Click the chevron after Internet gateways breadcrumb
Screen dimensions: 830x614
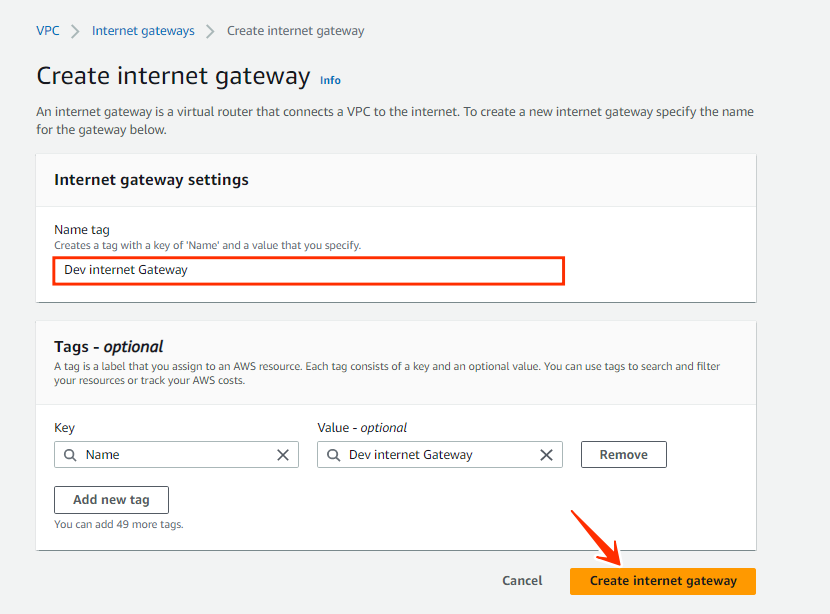(x=210, y=31)
